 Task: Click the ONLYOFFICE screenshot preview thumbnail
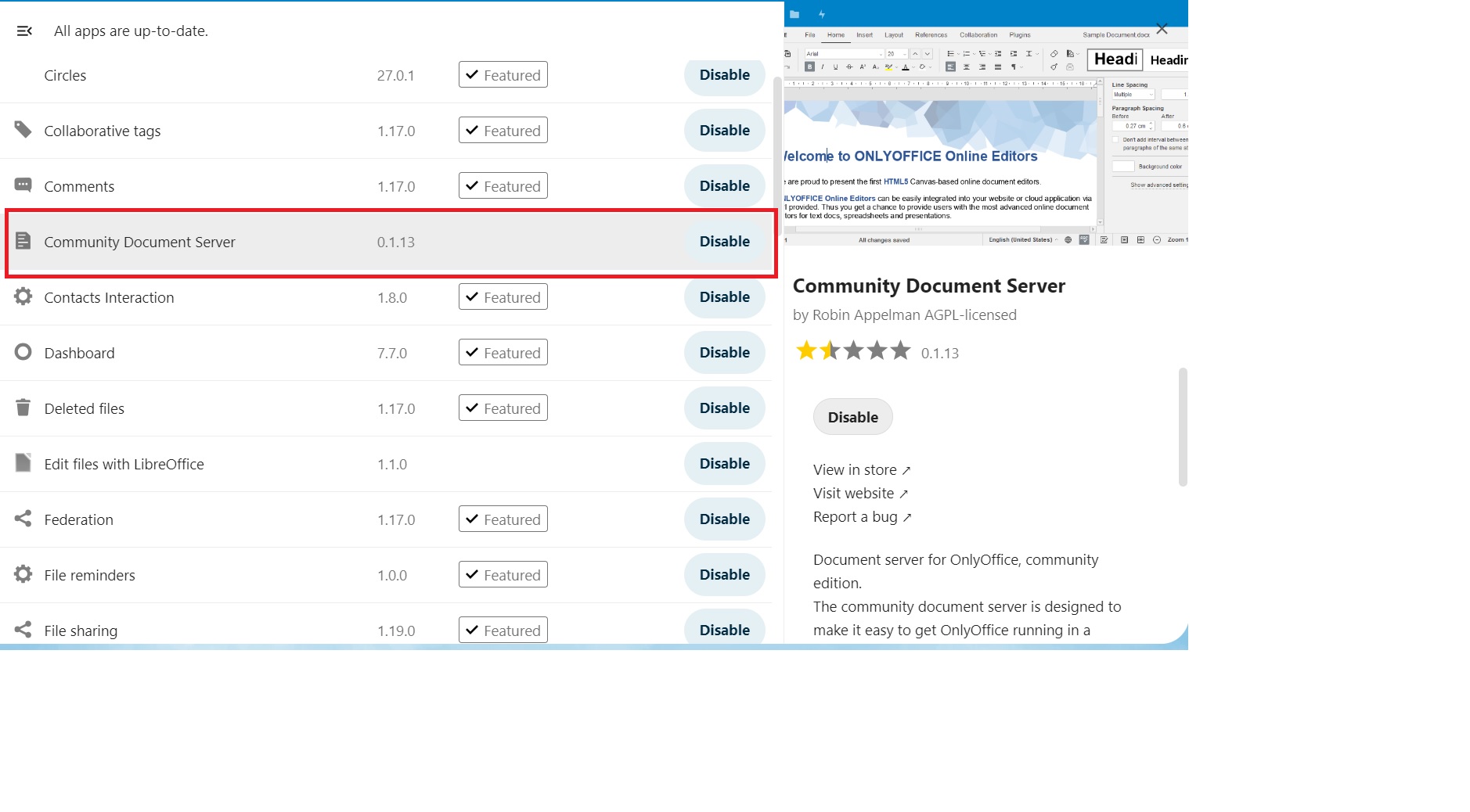point(985,125)
